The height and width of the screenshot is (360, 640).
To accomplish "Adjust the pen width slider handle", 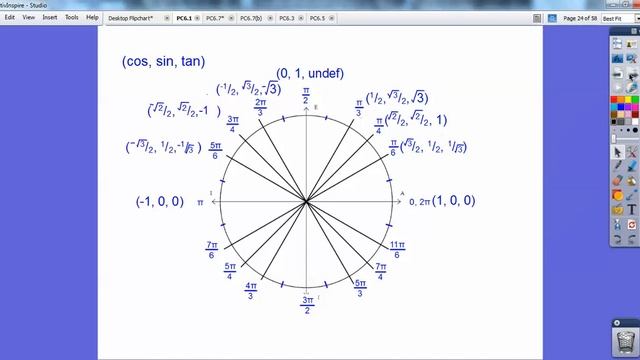I will click(614, 139).
